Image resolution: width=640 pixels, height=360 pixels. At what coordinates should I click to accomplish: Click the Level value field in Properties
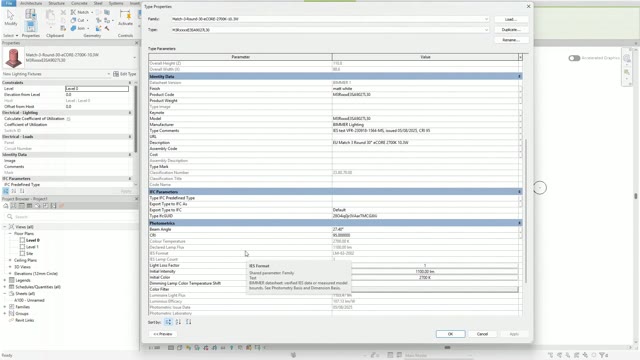97,89
